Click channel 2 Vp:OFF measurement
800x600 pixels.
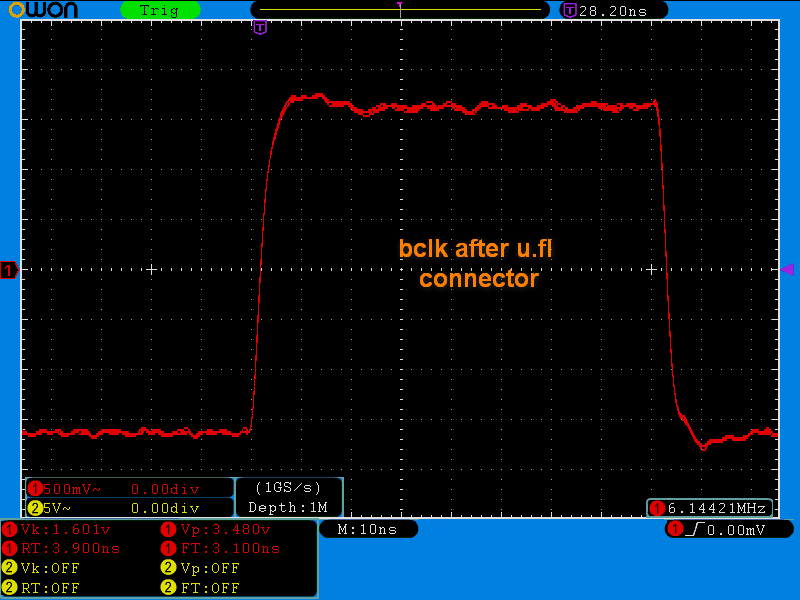coord(210,568)
